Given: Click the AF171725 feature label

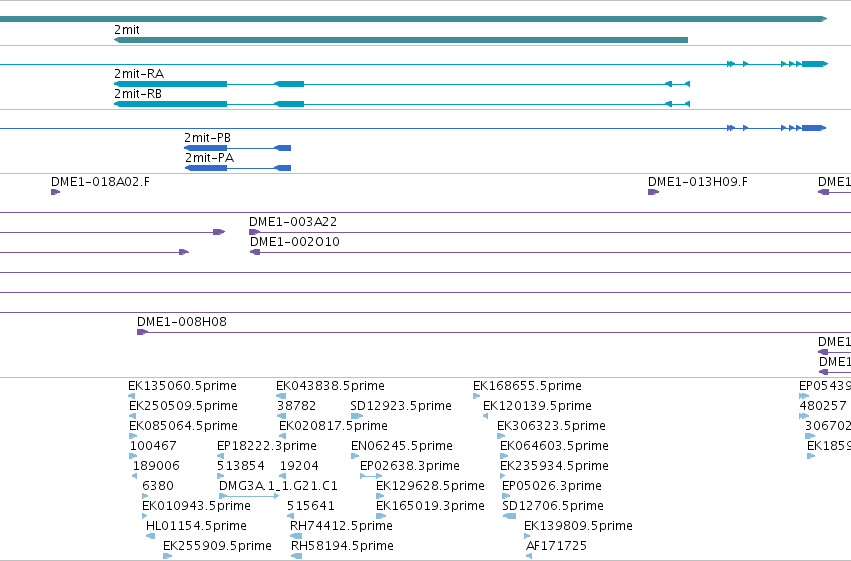Looking at the screenshot, I should point(557,546).
